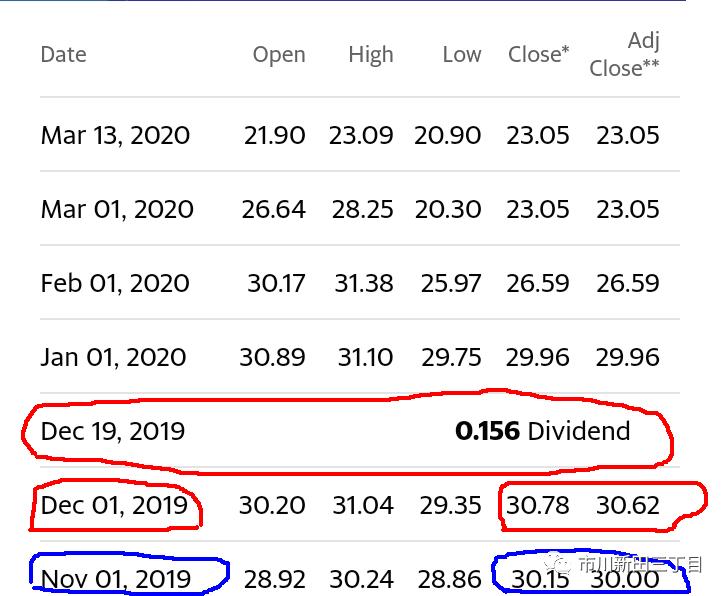Screen dimensions: 727x596
Task: Click the Mar 01, 2020 date cell
Action: tap(117, 209)
